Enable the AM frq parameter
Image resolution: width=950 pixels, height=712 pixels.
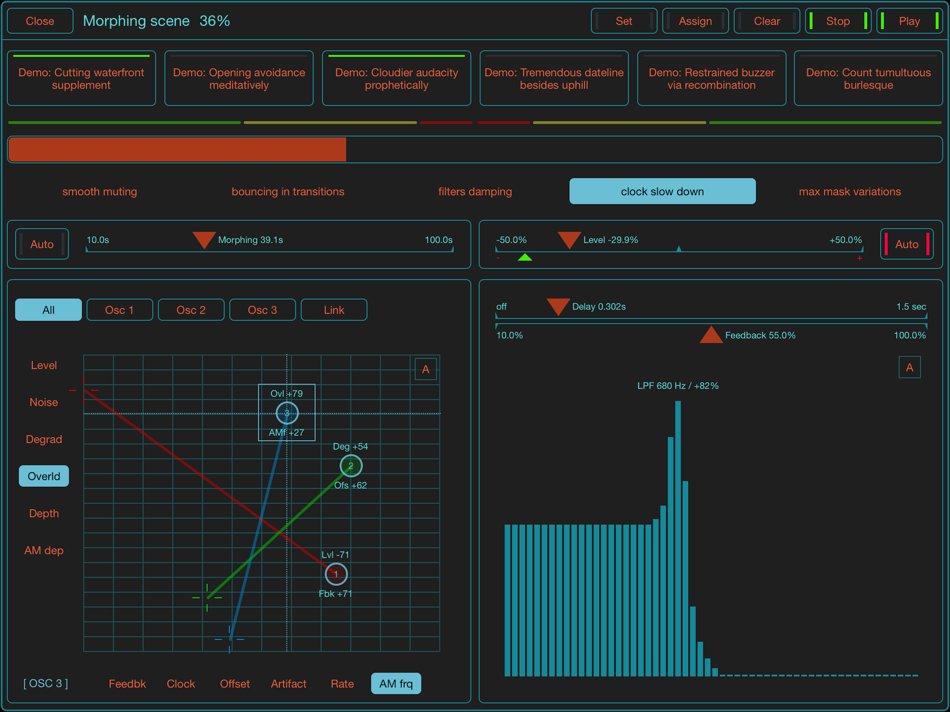[x=396, y=683]
